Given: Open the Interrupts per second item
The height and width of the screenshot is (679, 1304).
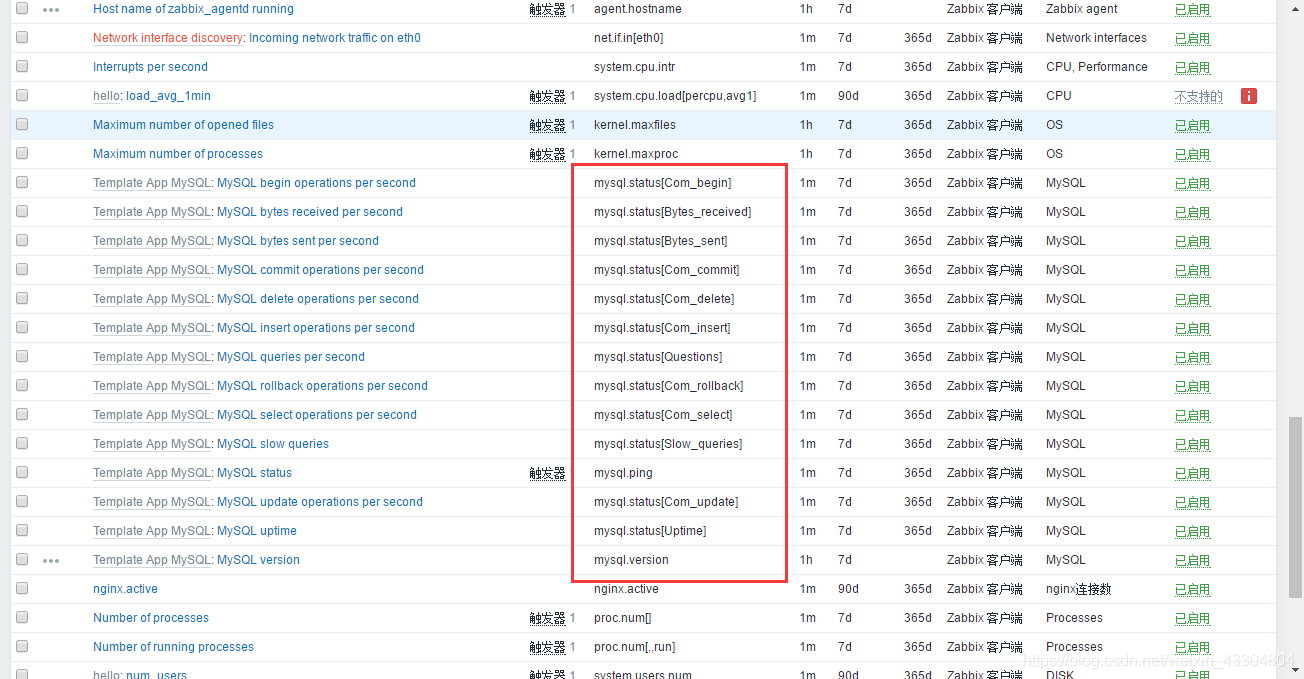Looking at the screenshot, I should point(150,67).
